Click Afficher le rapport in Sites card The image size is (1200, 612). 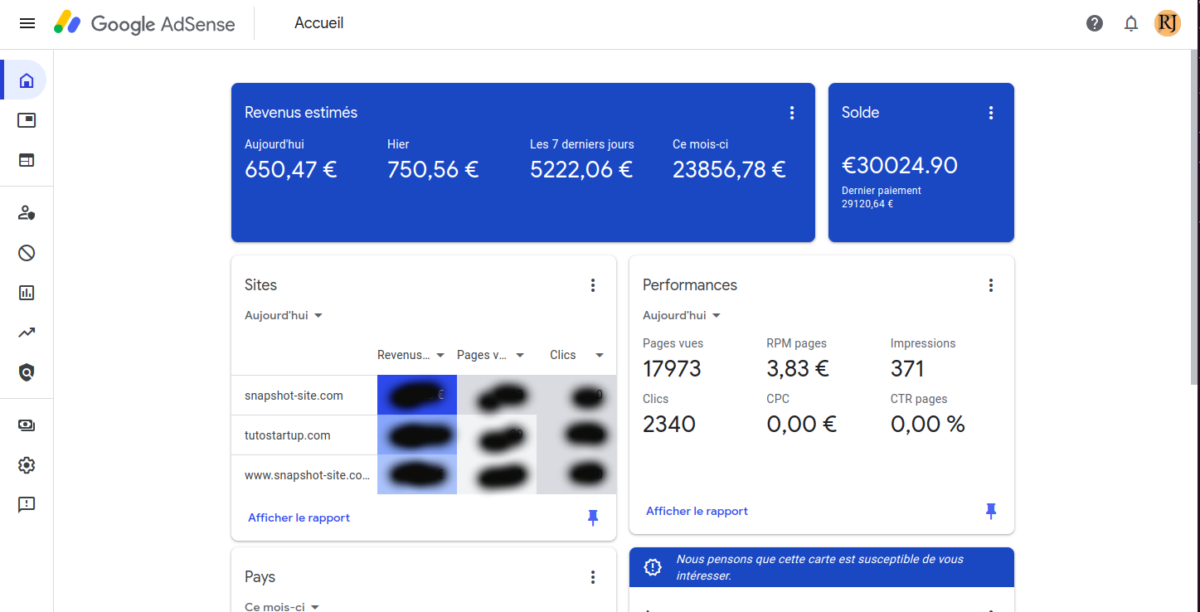pos(299,518)
